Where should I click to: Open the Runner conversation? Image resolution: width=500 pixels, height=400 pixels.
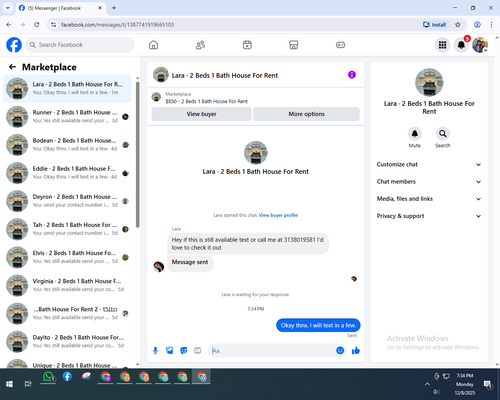(67, 117)
